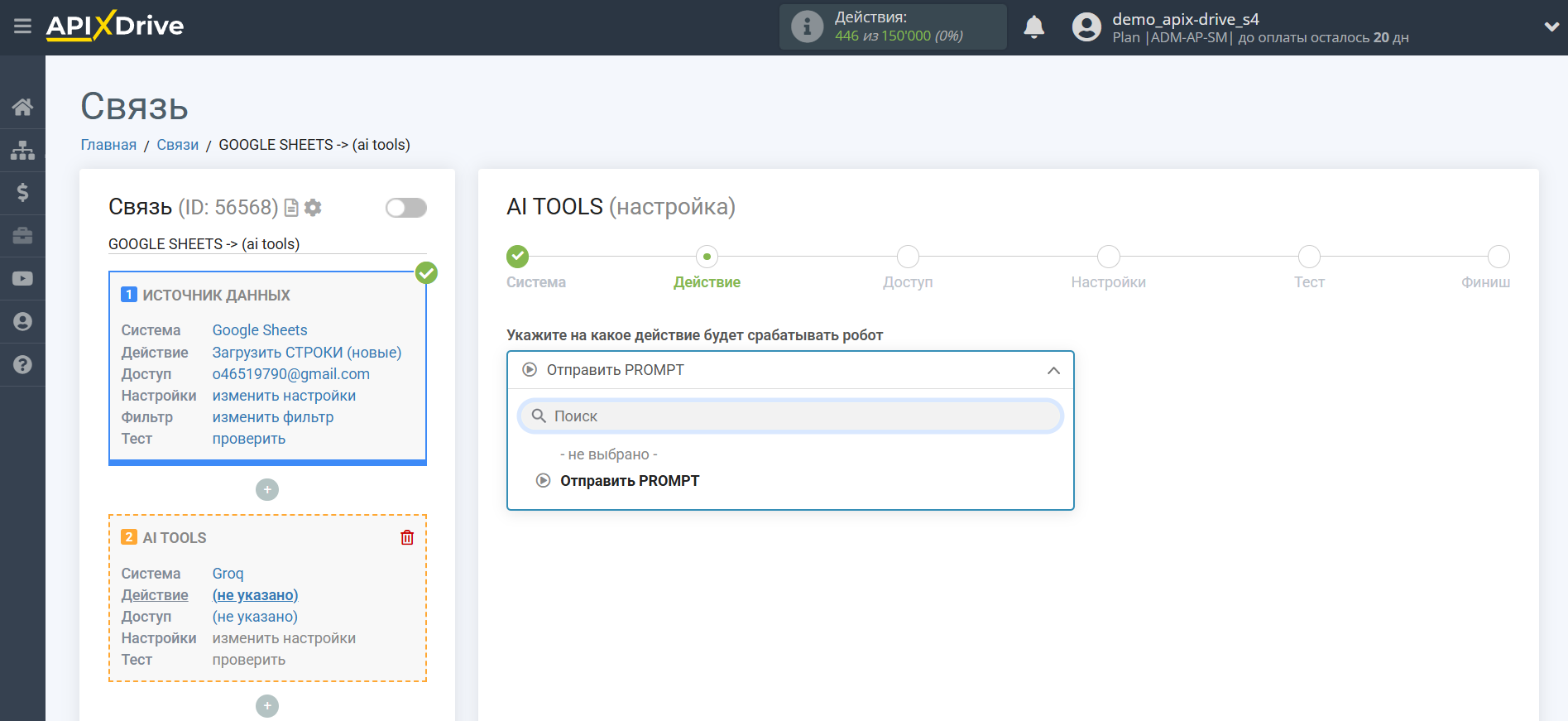The width and height of the screenshot is (1568, 721).
Task: Open connection settings gear icon
Action: coord(313,208)
